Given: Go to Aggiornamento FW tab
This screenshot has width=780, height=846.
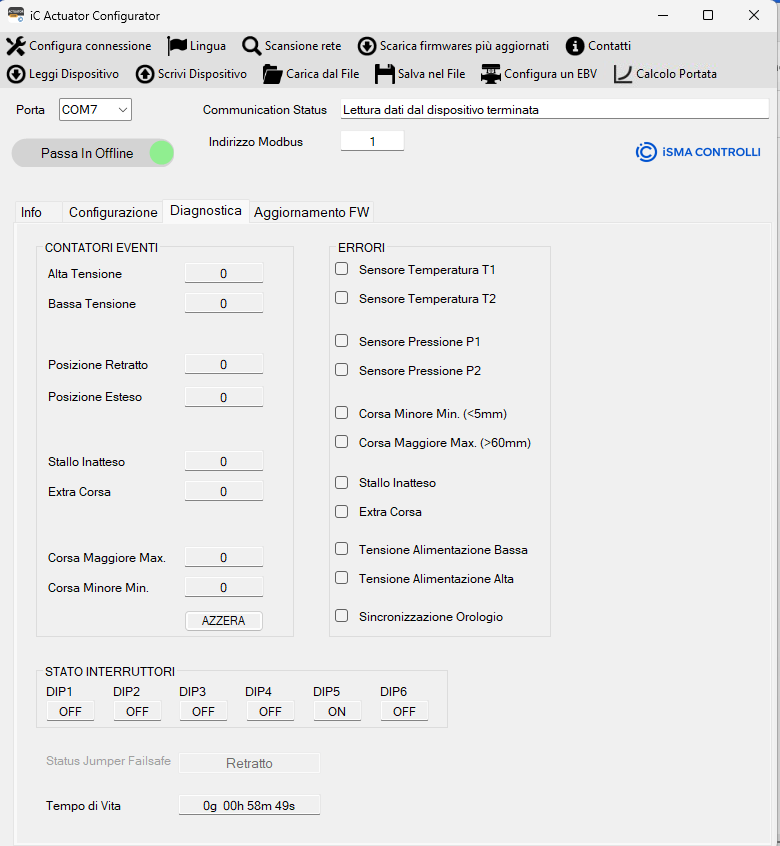Looking at the screenshot, I should point(311,213).
